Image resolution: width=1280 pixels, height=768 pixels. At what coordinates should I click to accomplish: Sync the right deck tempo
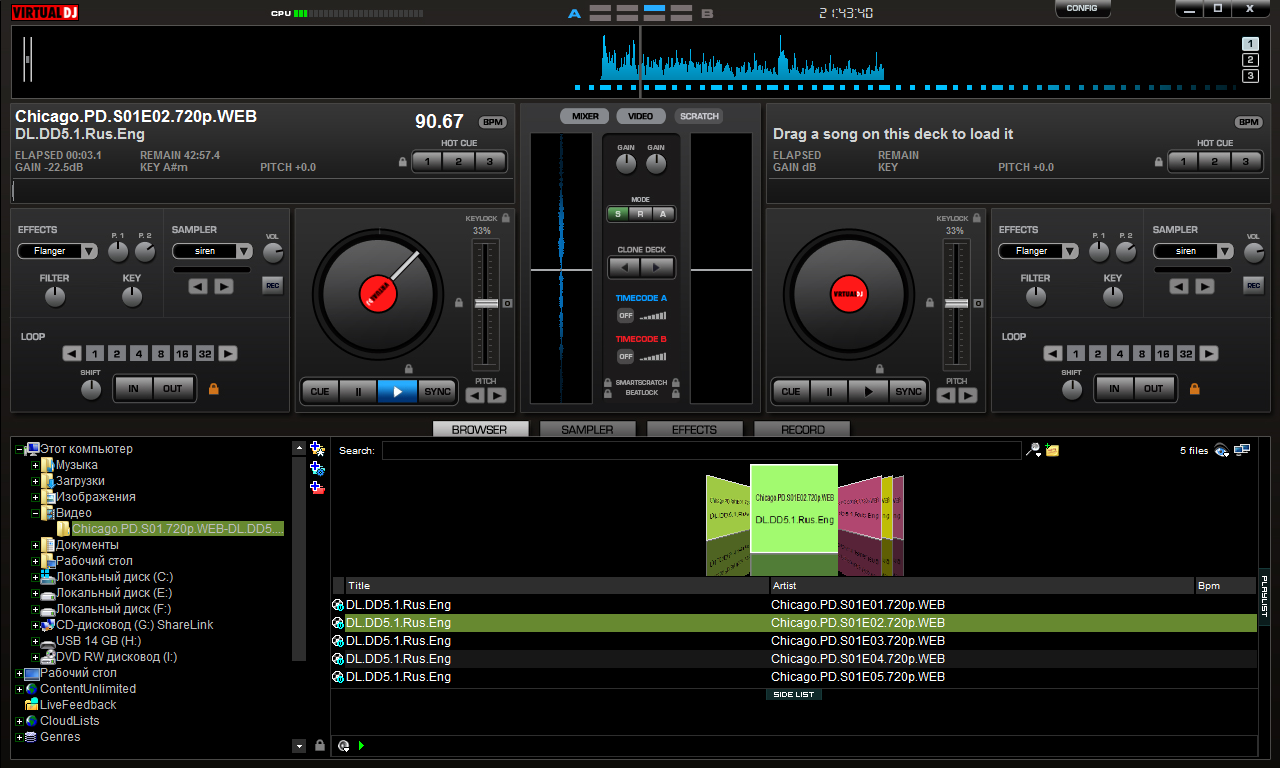tap(908, 391)
